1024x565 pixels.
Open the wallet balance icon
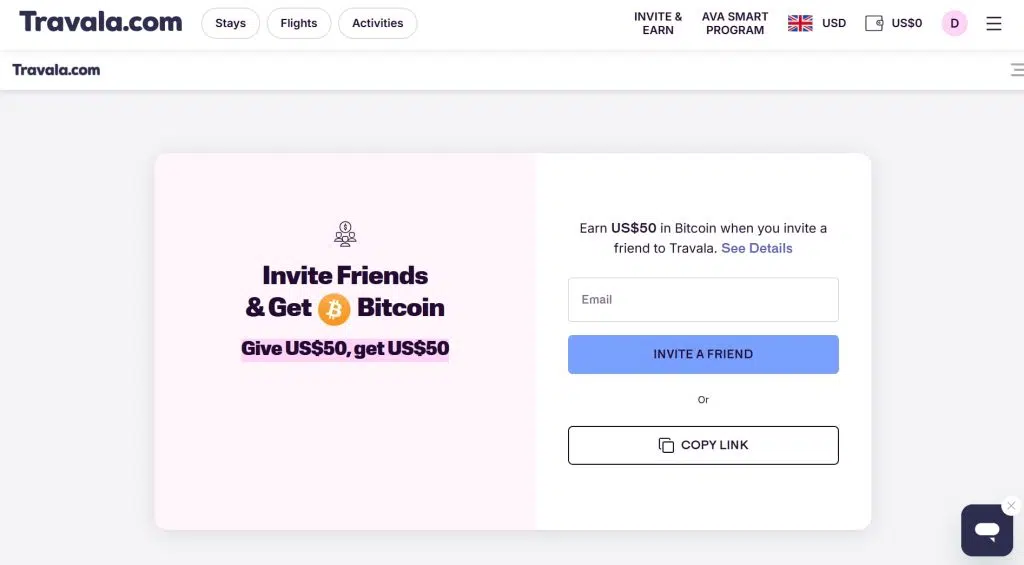[x=874, y=23]
